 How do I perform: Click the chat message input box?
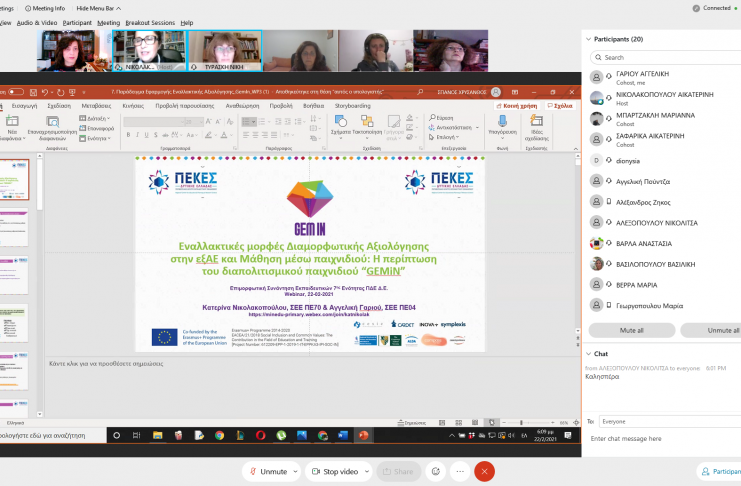[662, 439]
